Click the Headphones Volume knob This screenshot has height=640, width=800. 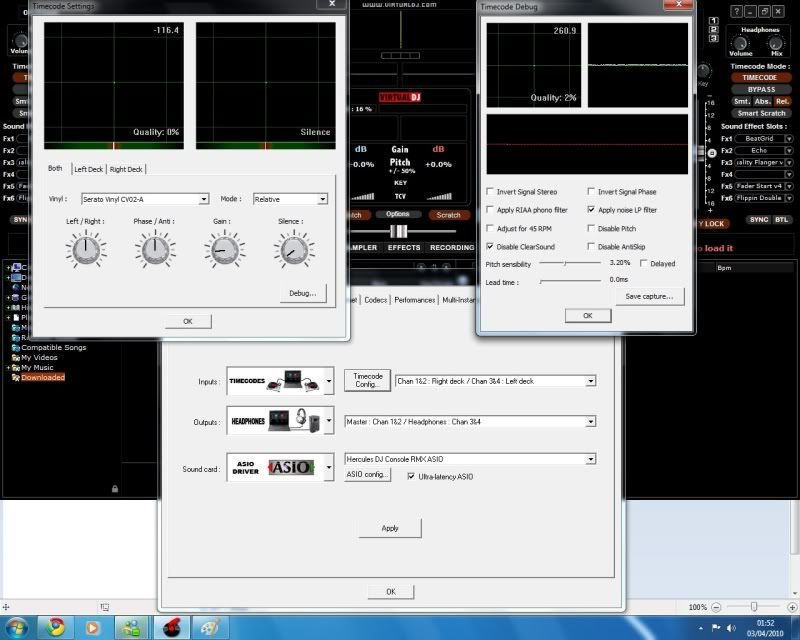pos(740,43)
